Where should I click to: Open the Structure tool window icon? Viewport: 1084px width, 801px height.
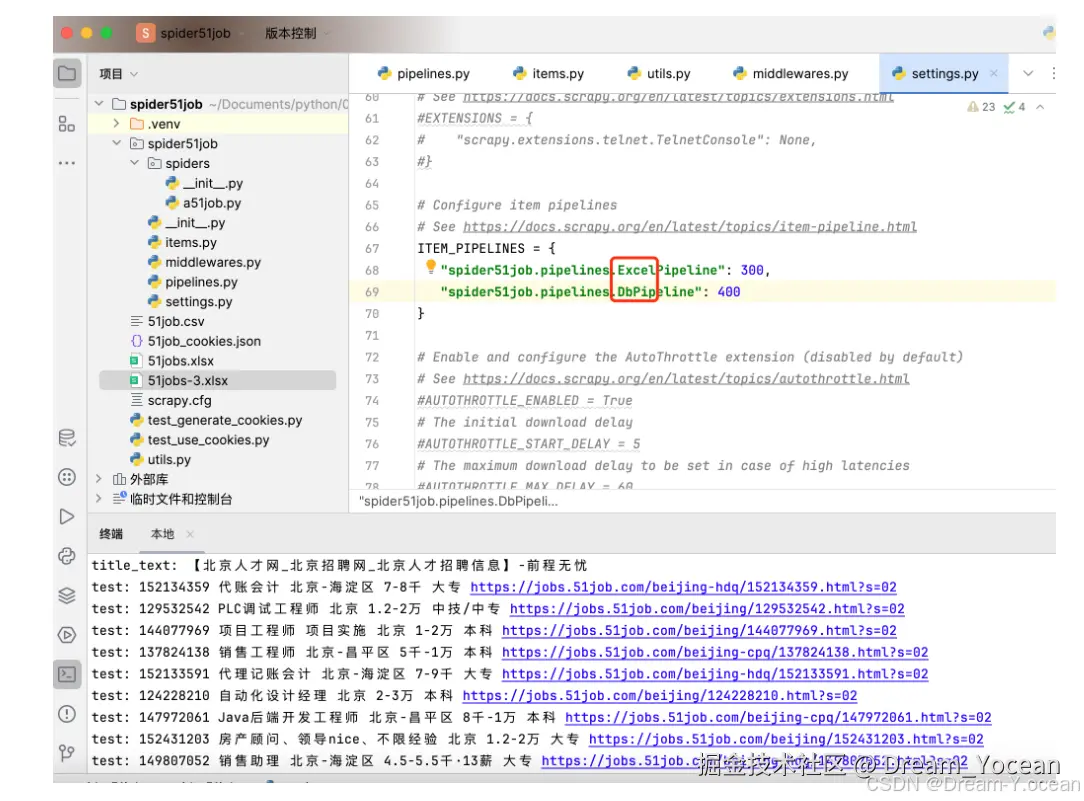(67, 124)
